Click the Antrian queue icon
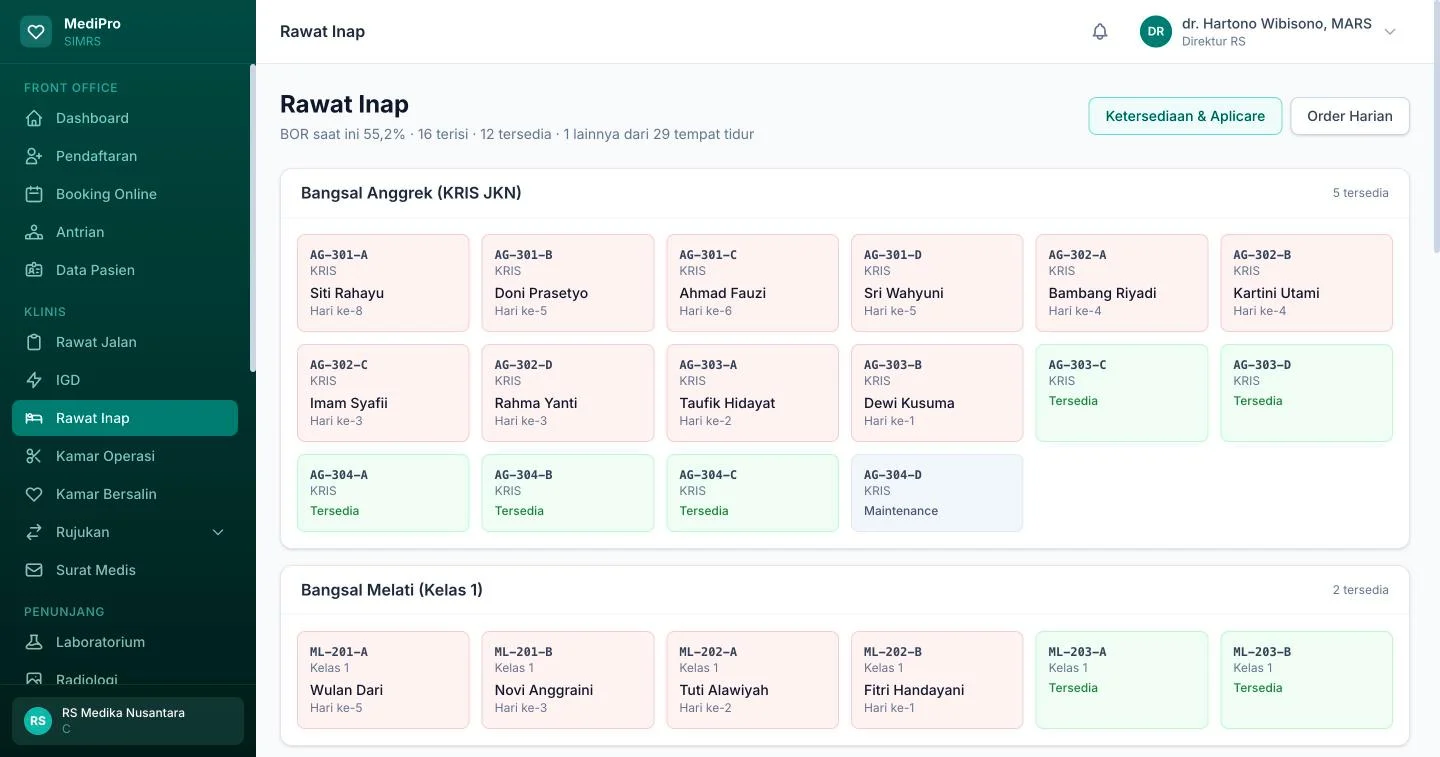The image size is (1440, 757). (34, 232)
